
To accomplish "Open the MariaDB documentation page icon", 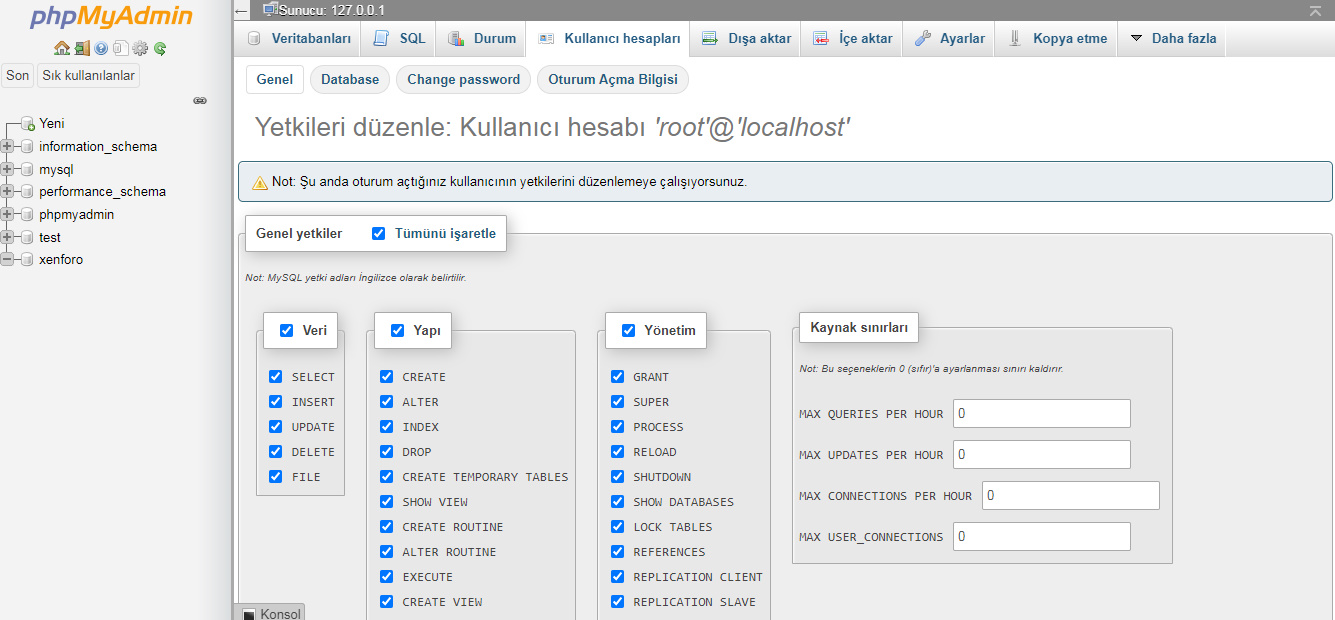I will click(x=120, y=48).
